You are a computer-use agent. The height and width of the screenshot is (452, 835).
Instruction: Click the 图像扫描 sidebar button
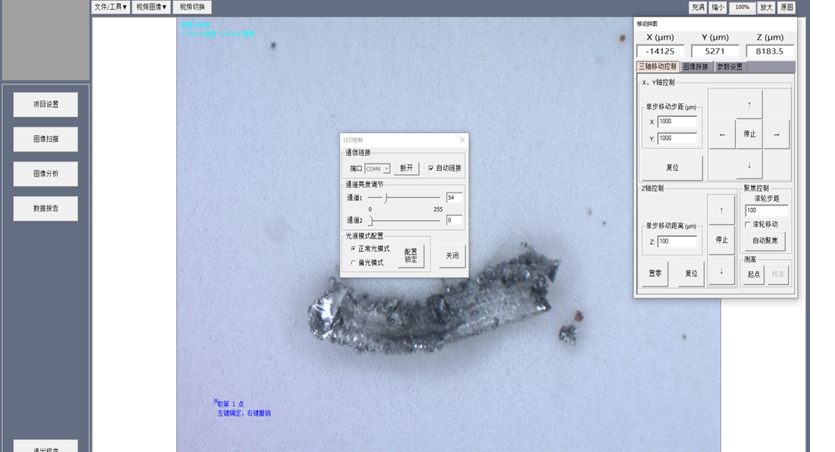[46, 139]
